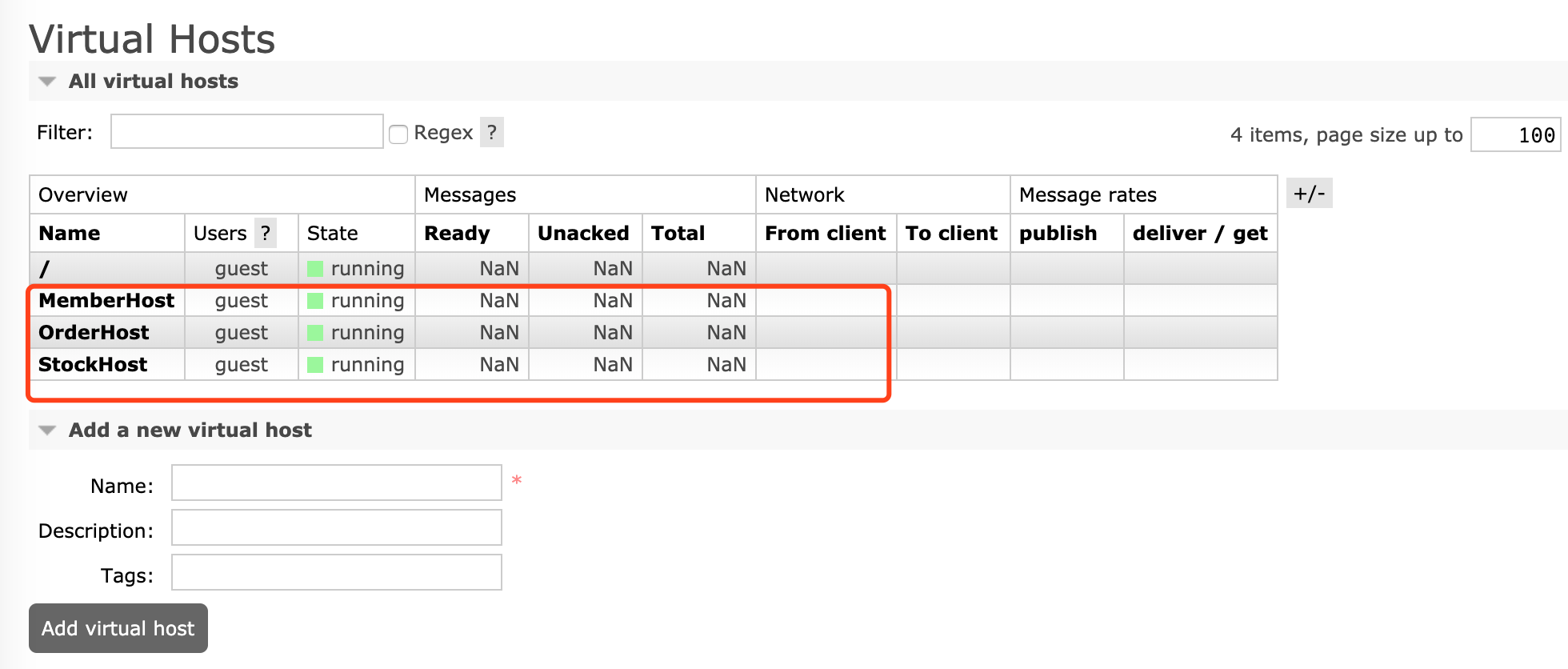Image resolution: width=1568 pixels, height=669 pixels.
Task: Click the +/- columns toggle button
Action: point(1310,193)
